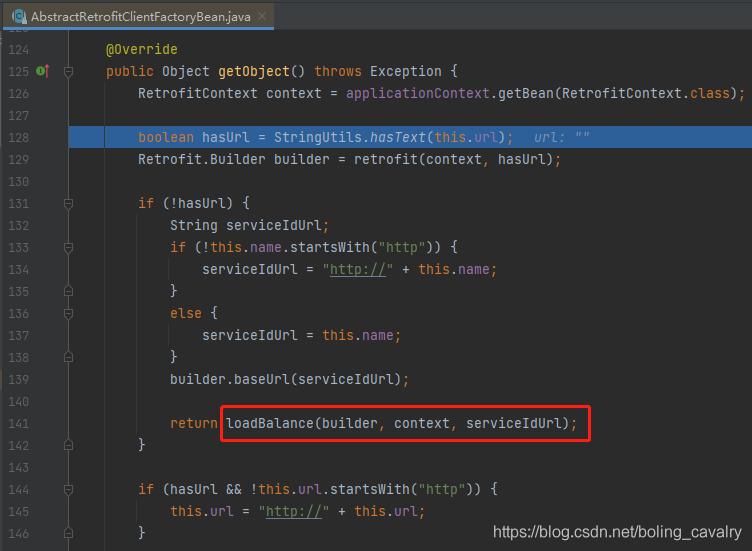
Task: Click the Exception type on line 125
Action: 406,71
